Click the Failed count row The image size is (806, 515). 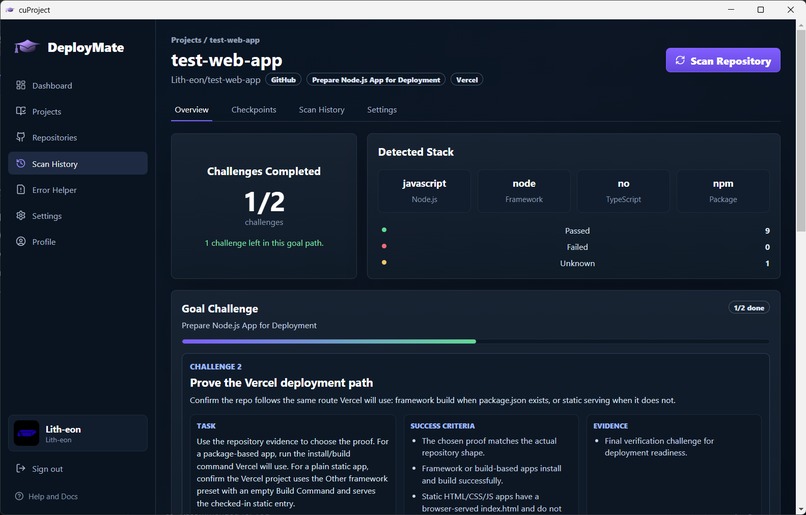(x=574, y=247)
